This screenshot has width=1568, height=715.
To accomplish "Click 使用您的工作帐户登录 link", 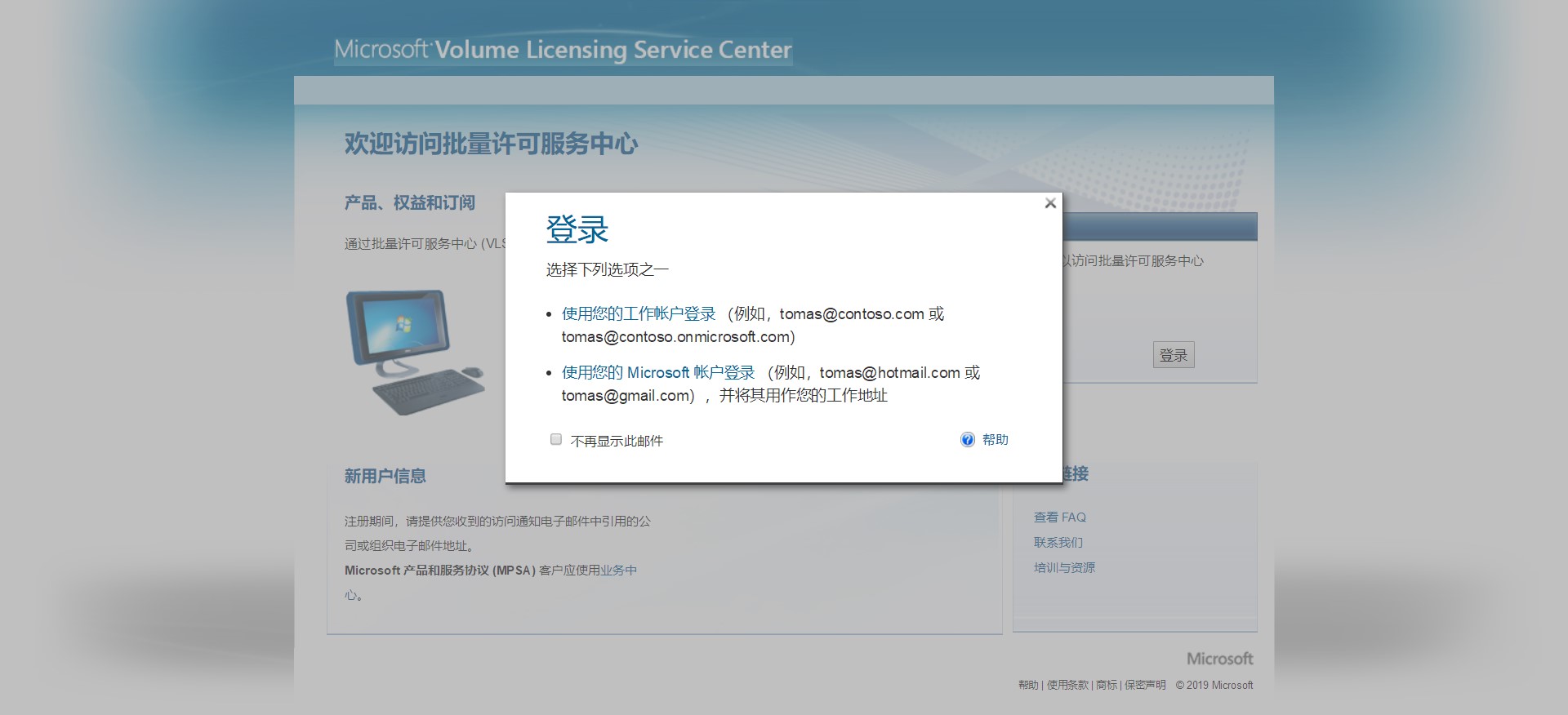I will (x=638, y=313).
